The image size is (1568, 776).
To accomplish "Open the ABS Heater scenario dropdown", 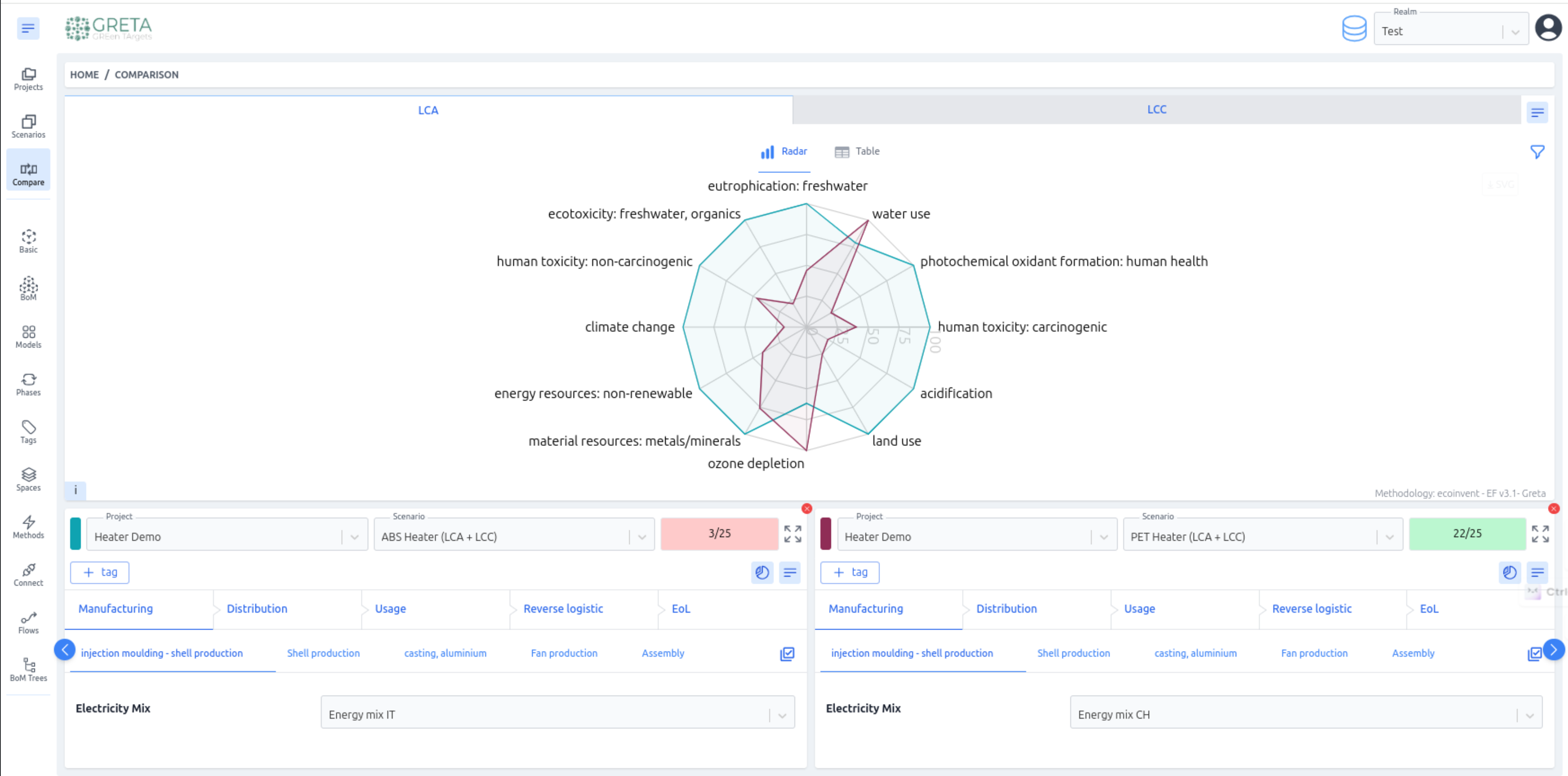I will pos(513,536).
